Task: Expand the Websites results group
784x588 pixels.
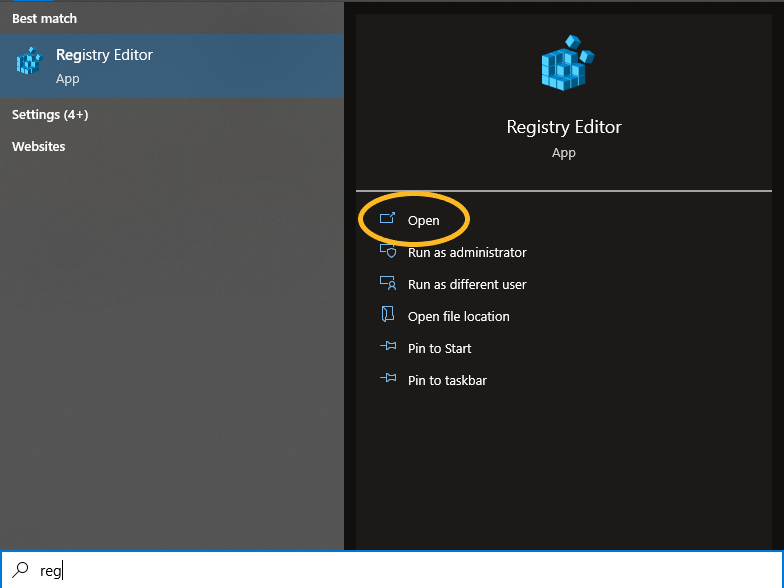Action: pos(38,146)
